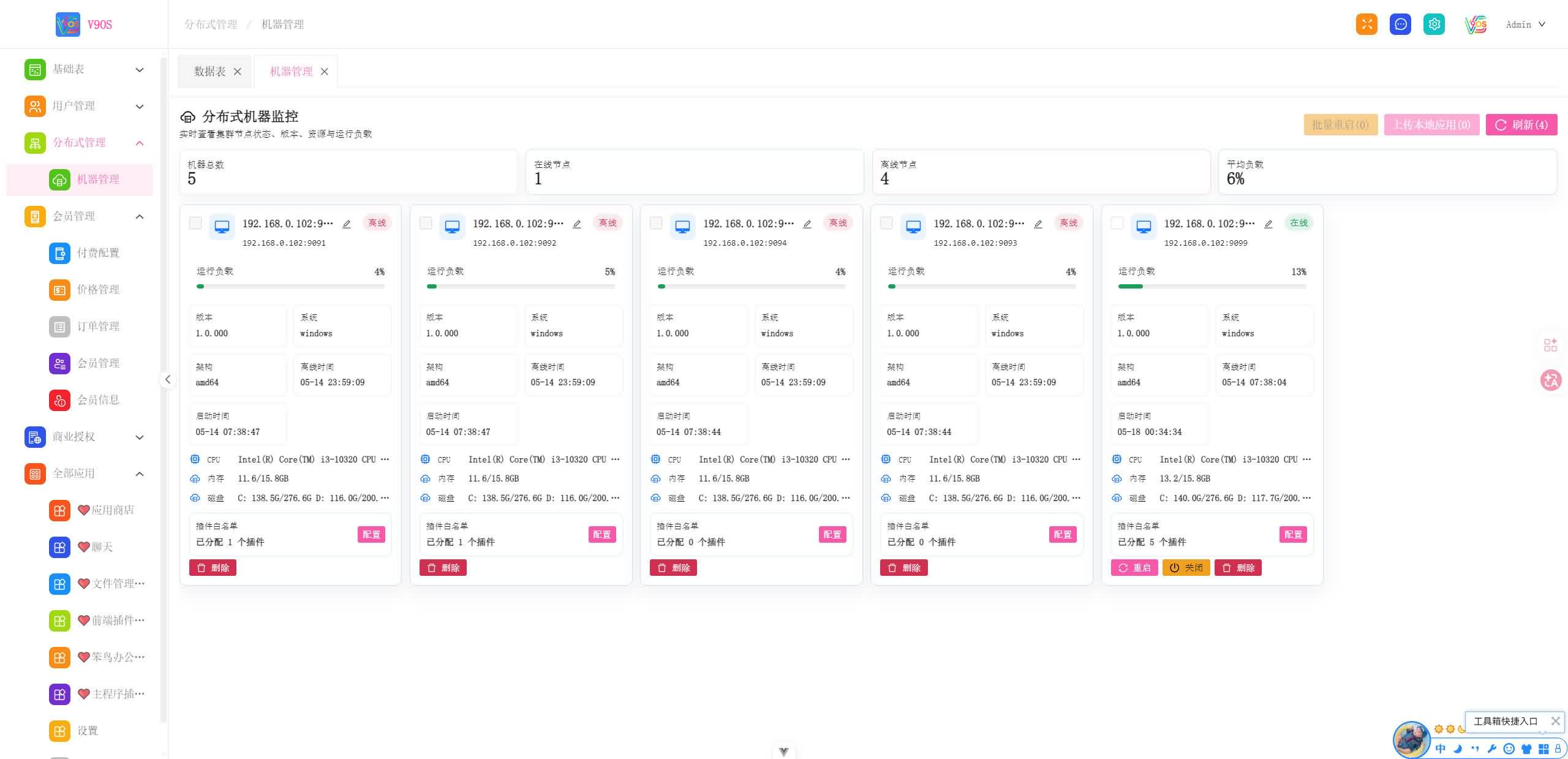Click the 刷新 refresh button
This screenshot has height=759, width=1568.
click(1521, 125)
